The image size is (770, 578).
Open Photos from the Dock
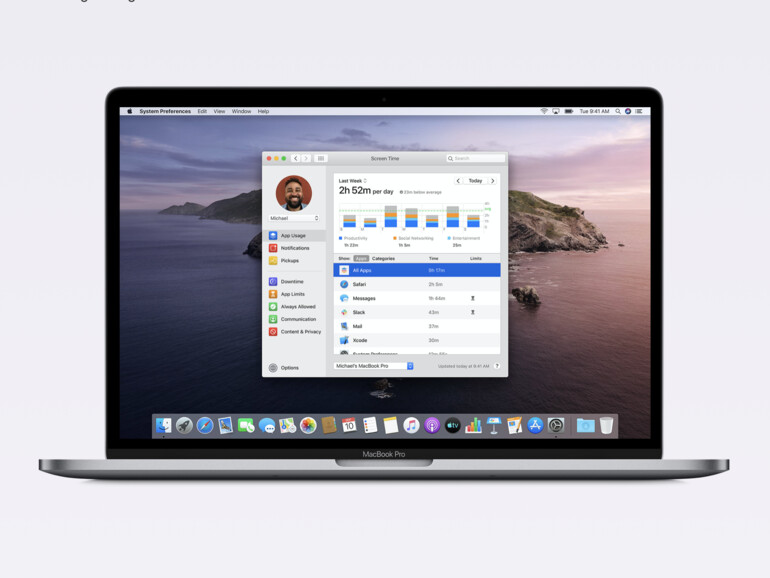(x=308, y=425)
